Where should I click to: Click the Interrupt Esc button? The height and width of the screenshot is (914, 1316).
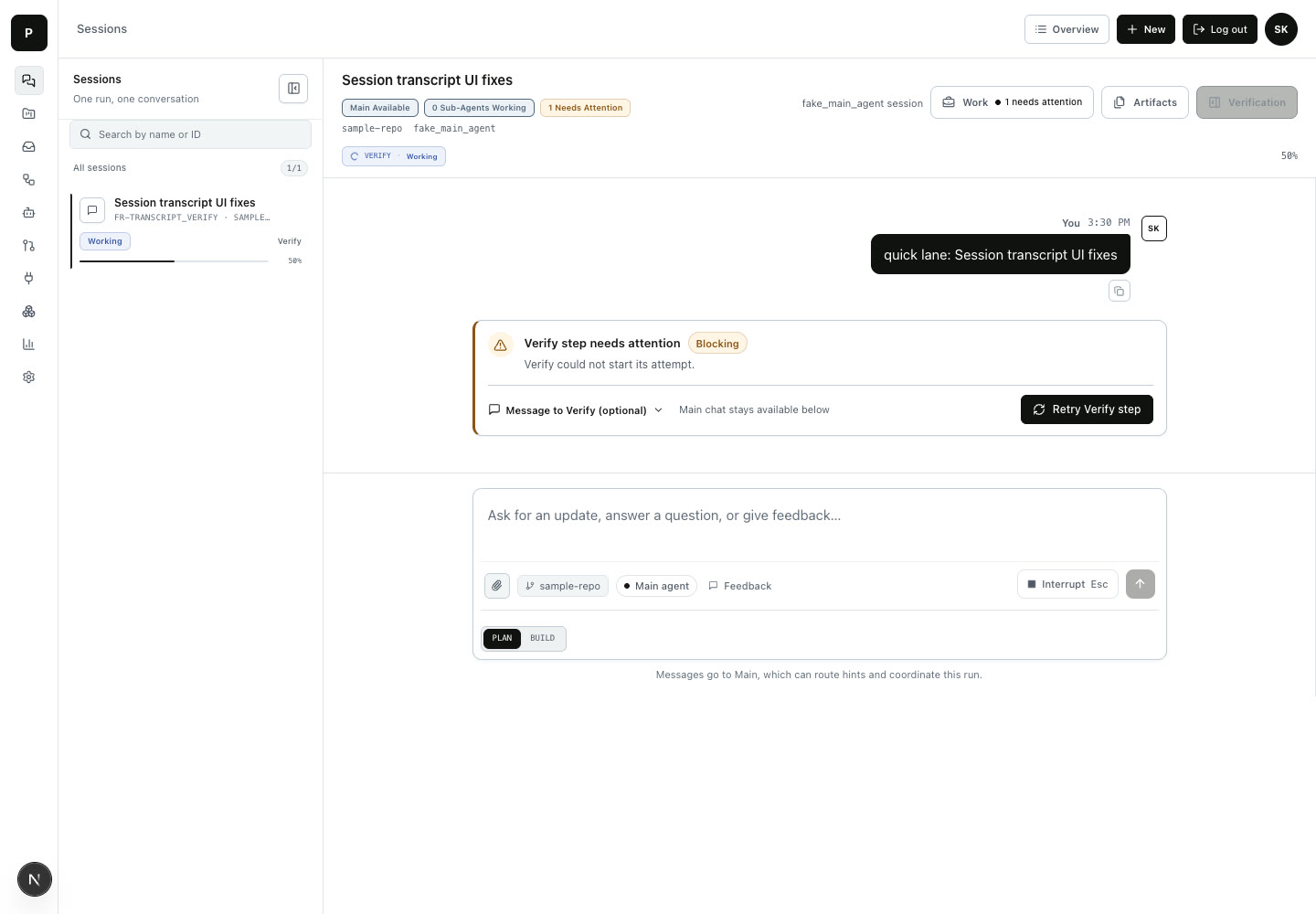(x=1067, y=584)
